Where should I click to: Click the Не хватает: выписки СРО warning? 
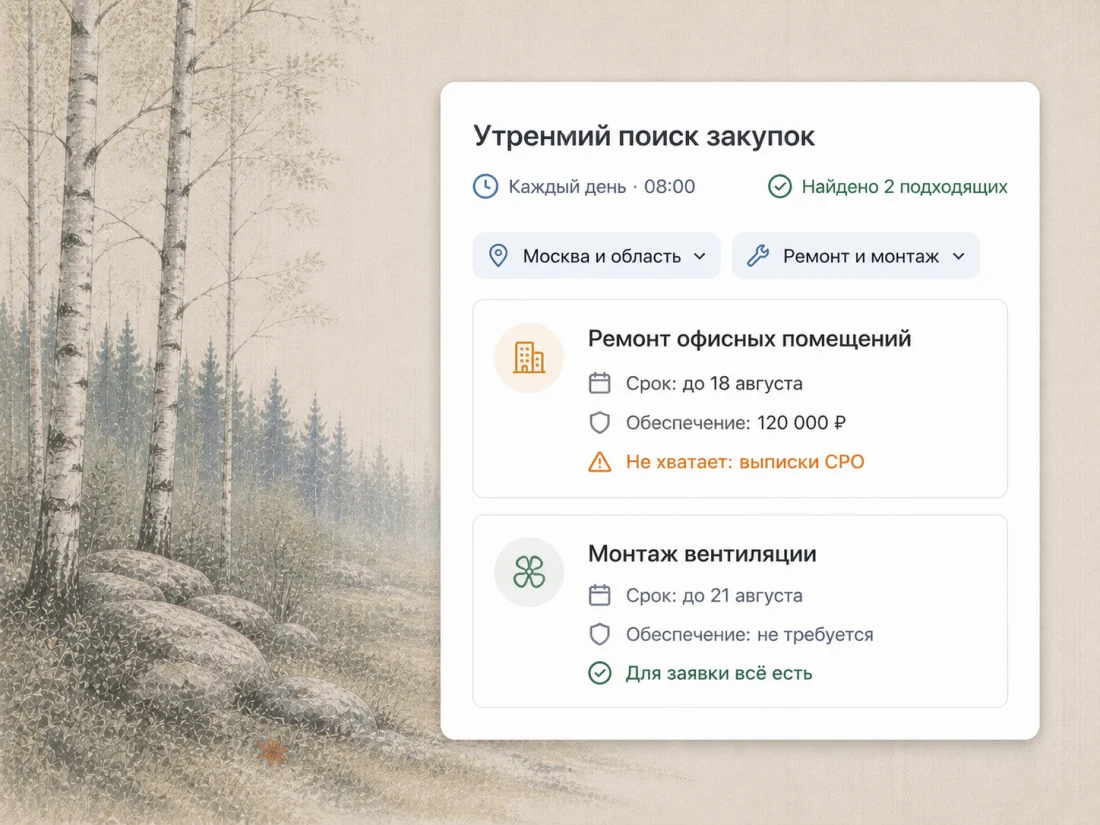point(745,462)
